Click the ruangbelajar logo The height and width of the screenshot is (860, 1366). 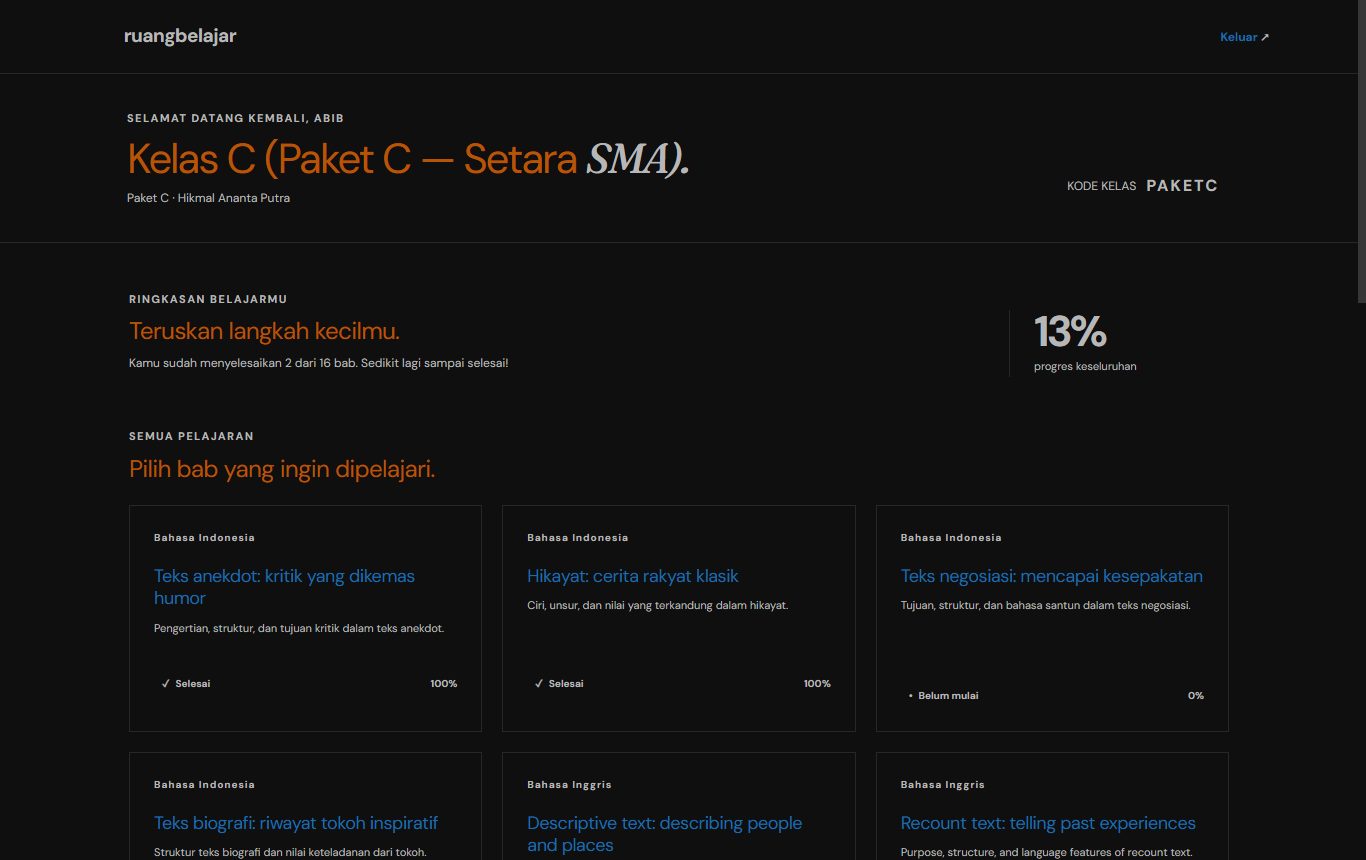pyautogui.click(x=180, y=37)
